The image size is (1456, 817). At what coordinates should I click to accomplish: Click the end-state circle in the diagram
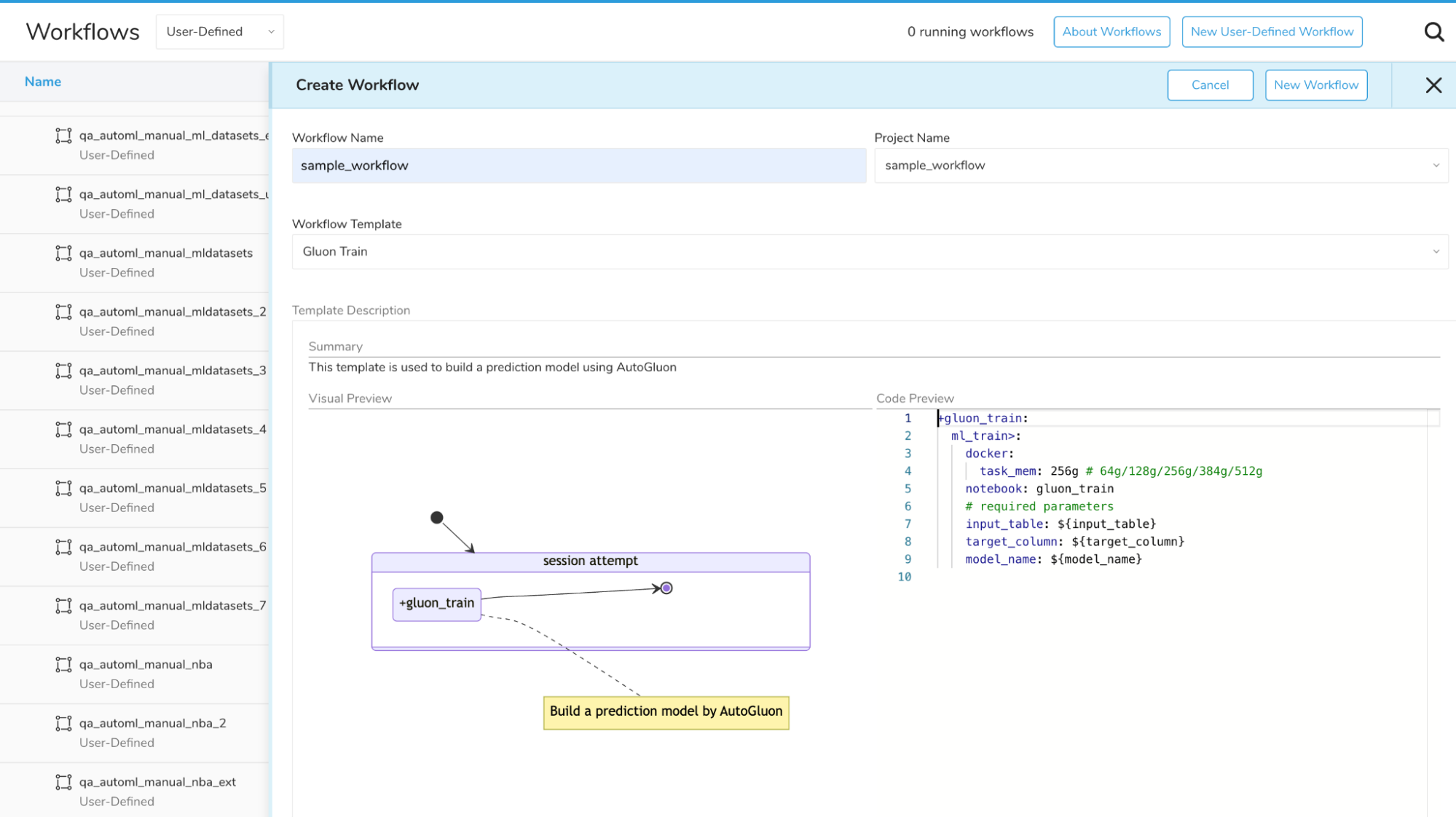click(666, 588)
